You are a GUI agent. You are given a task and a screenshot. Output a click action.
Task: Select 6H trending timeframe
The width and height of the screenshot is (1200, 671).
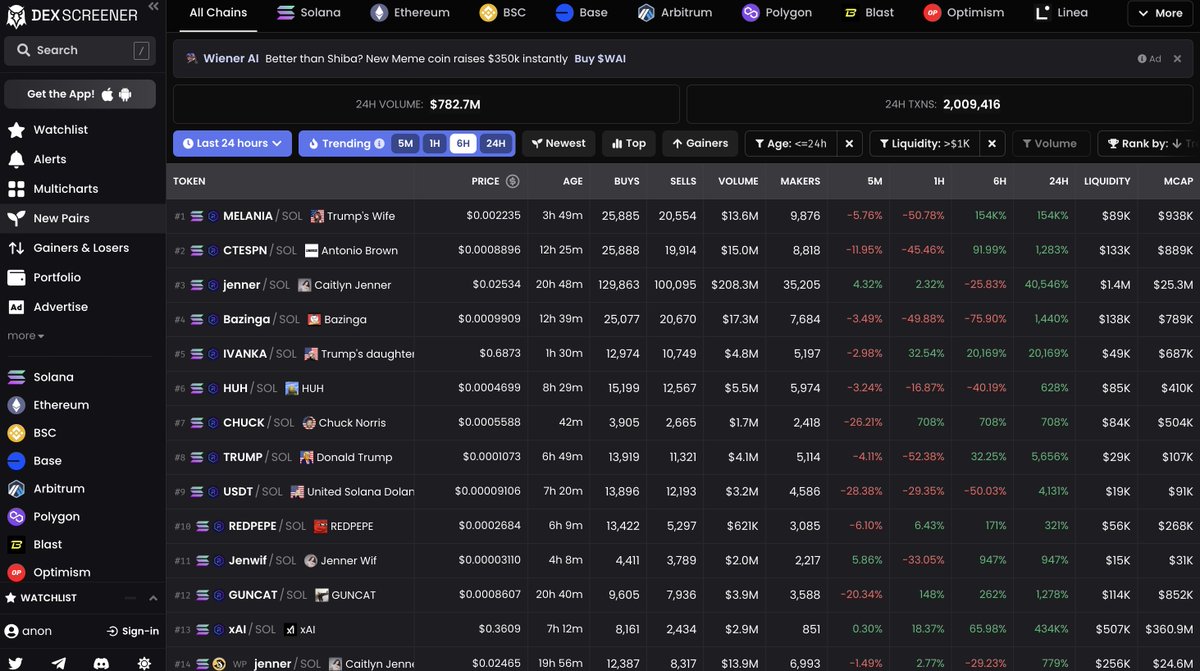point(463,144)
